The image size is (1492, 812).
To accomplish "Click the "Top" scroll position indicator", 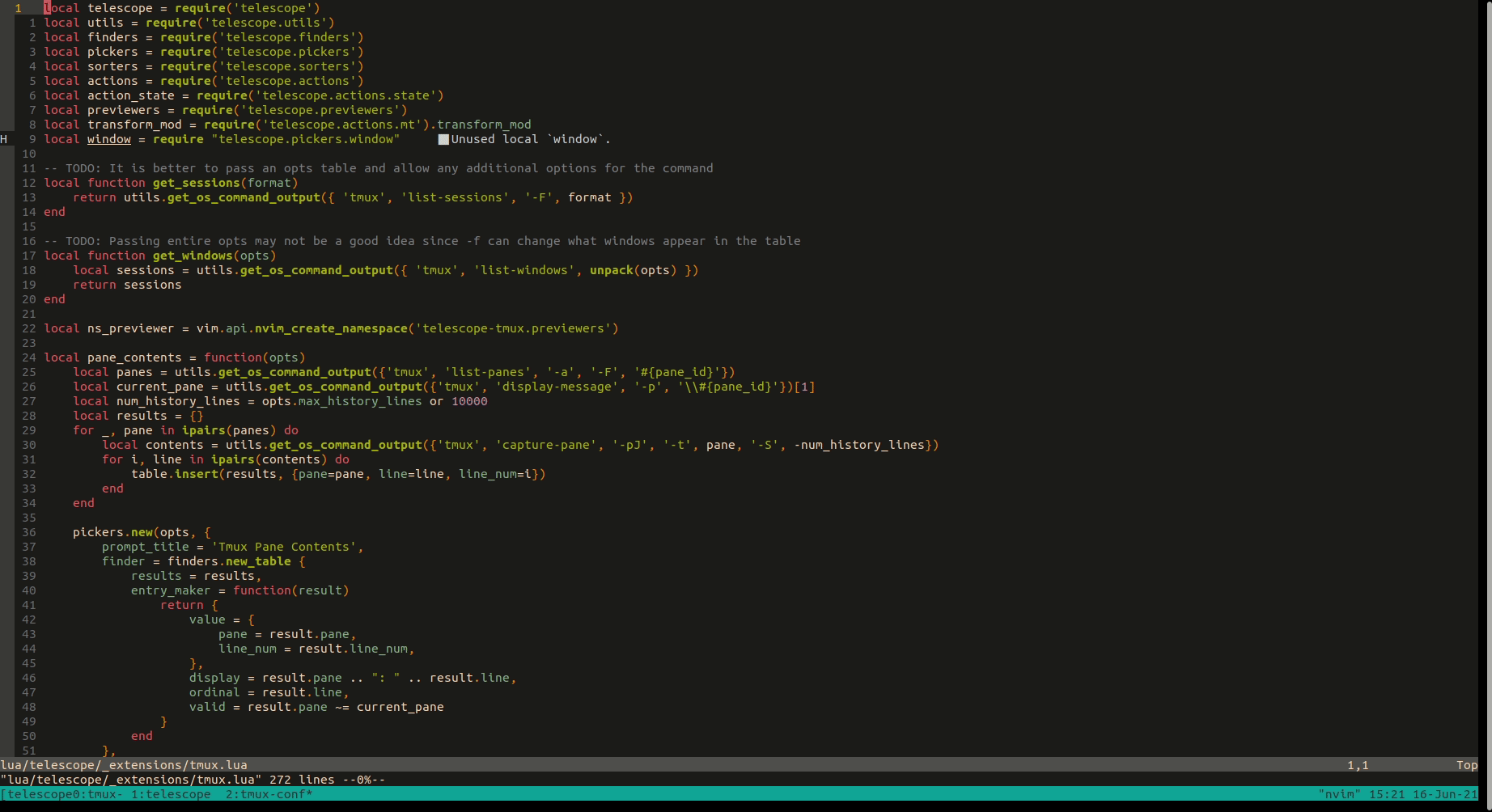I will 1467,765.
